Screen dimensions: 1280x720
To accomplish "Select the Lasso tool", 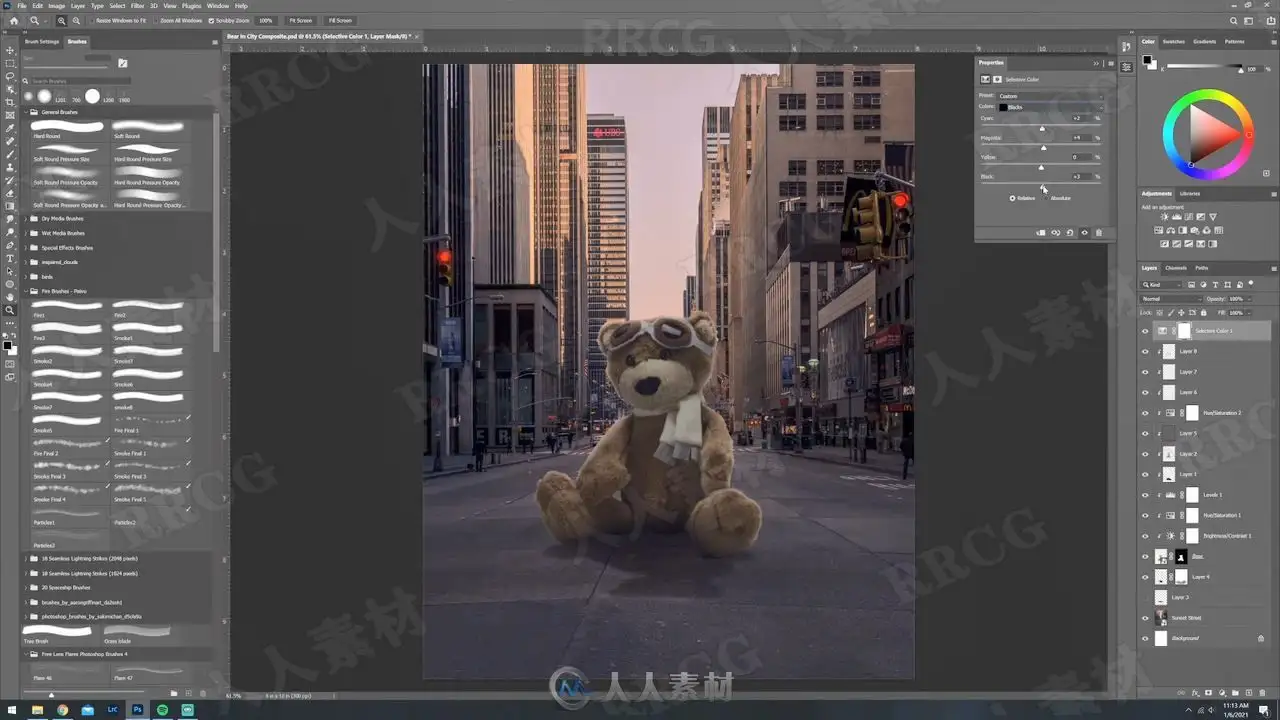I will tap(10, 76).
